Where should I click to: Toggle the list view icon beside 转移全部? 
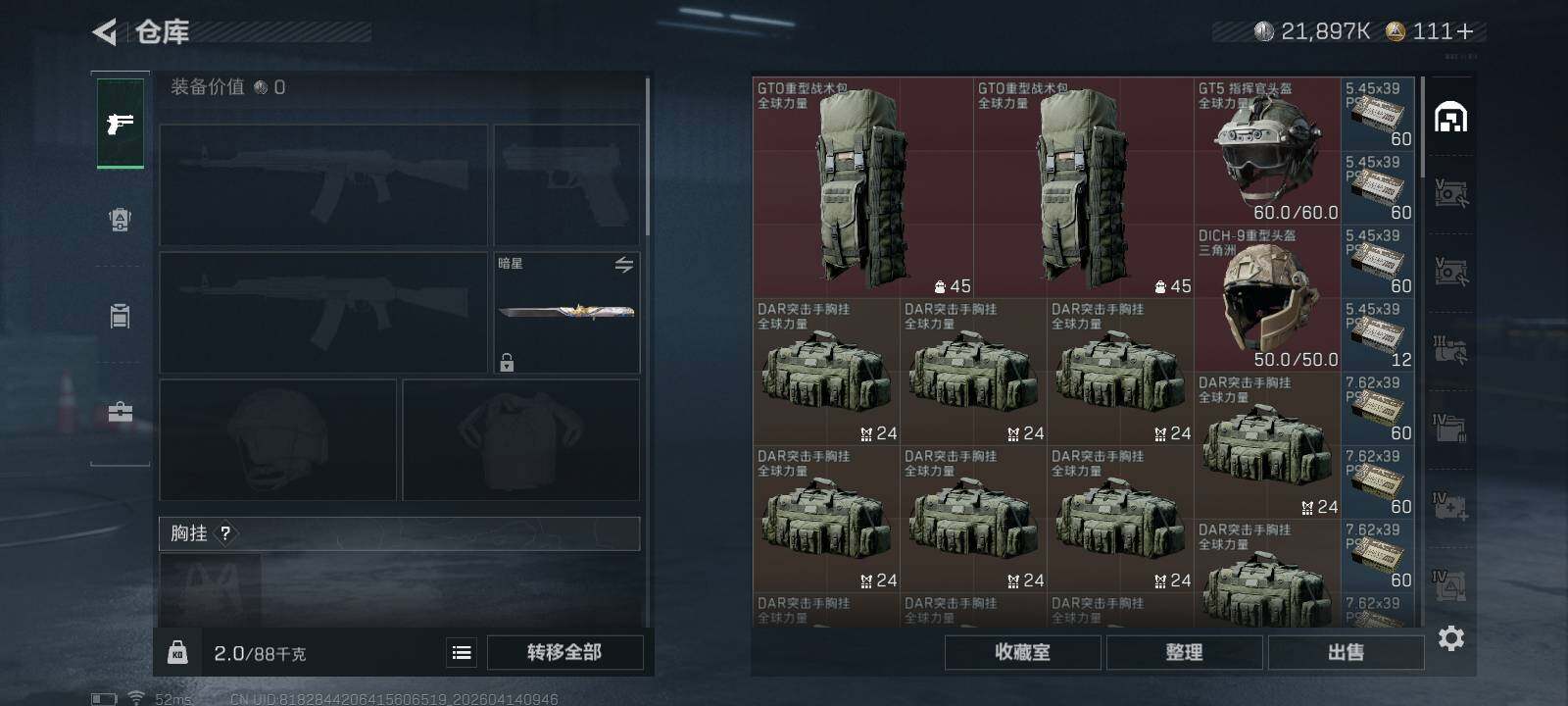(x=462, y=652)
